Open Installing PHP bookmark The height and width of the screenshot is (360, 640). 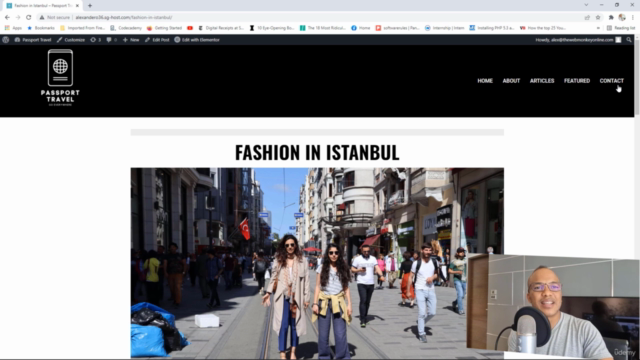click(491, 28)
